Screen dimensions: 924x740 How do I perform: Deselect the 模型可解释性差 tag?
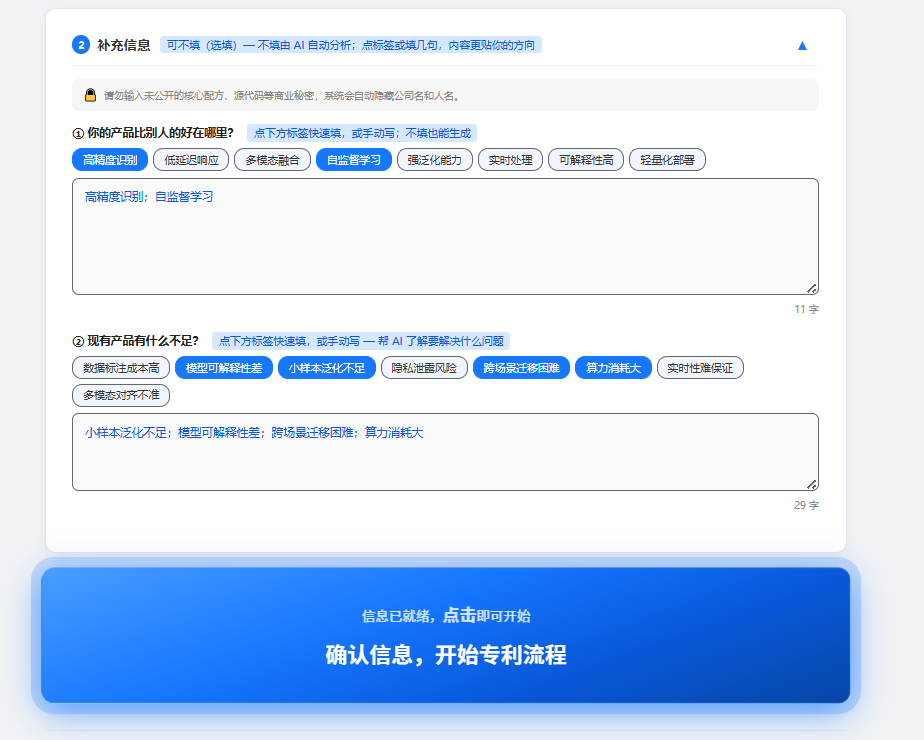[x=224, y=368]
